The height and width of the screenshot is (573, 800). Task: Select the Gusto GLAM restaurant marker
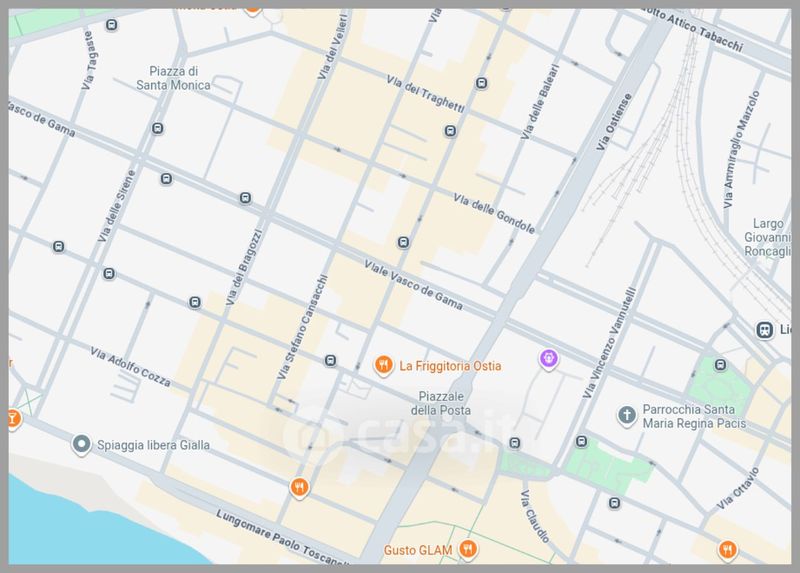pos(468,550)
